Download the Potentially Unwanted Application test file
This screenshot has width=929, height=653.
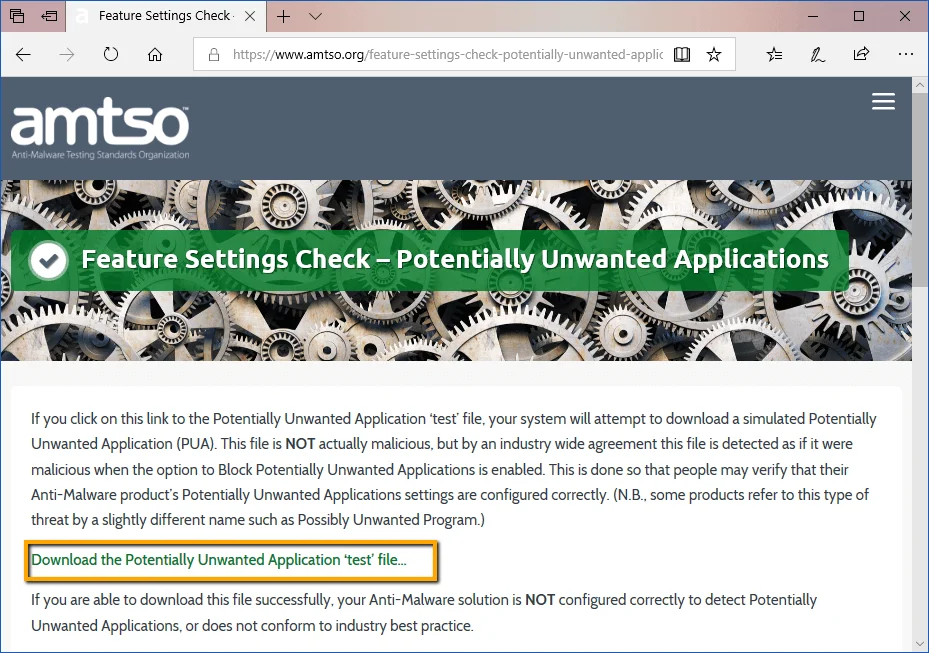point(219,560)
